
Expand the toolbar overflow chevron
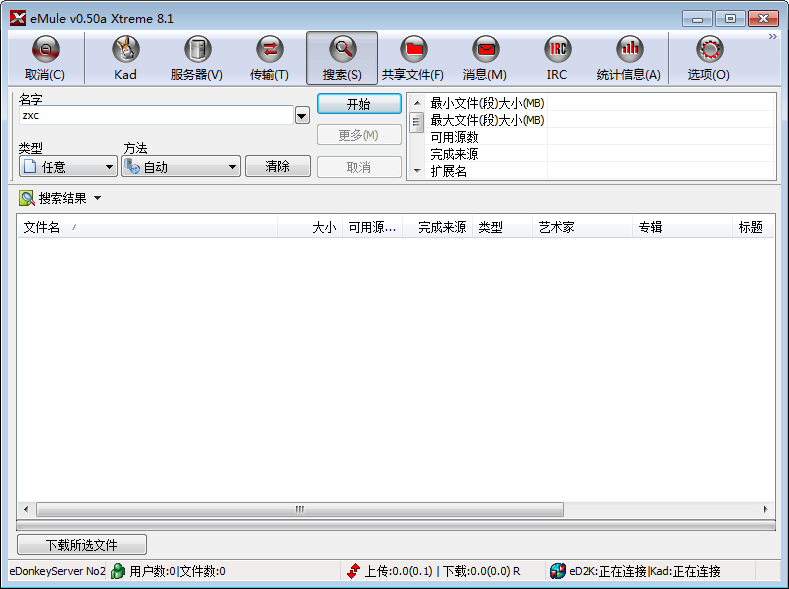pyautogui.click(x=772, y=37)
